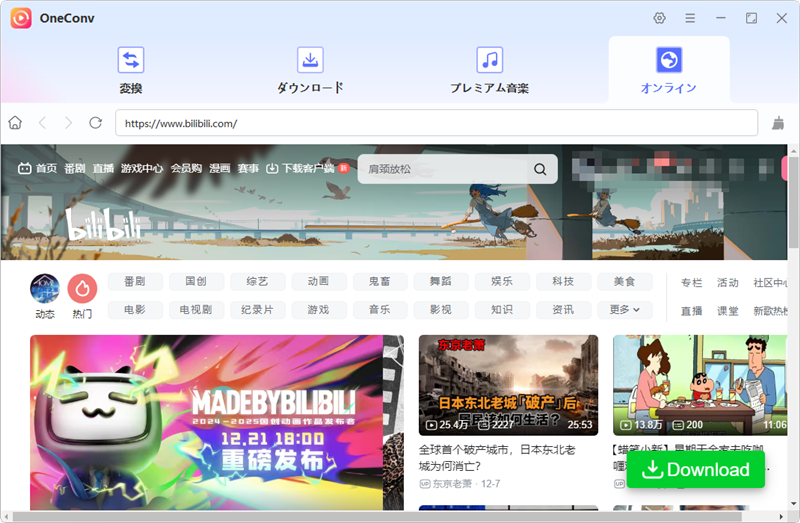Open the 日本东北老城破产 video thumbnail
This screenshot has height=523, width=800.
click(x=508, y=385)
